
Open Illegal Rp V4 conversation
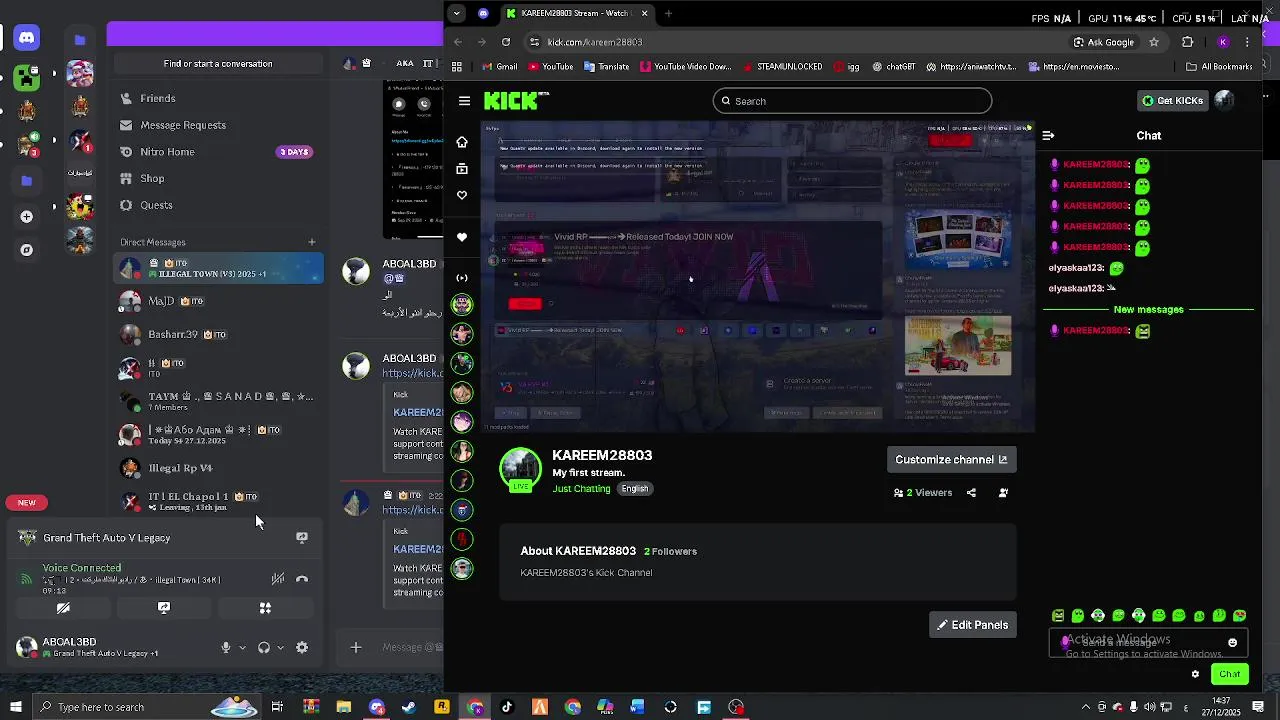point(219,468)
